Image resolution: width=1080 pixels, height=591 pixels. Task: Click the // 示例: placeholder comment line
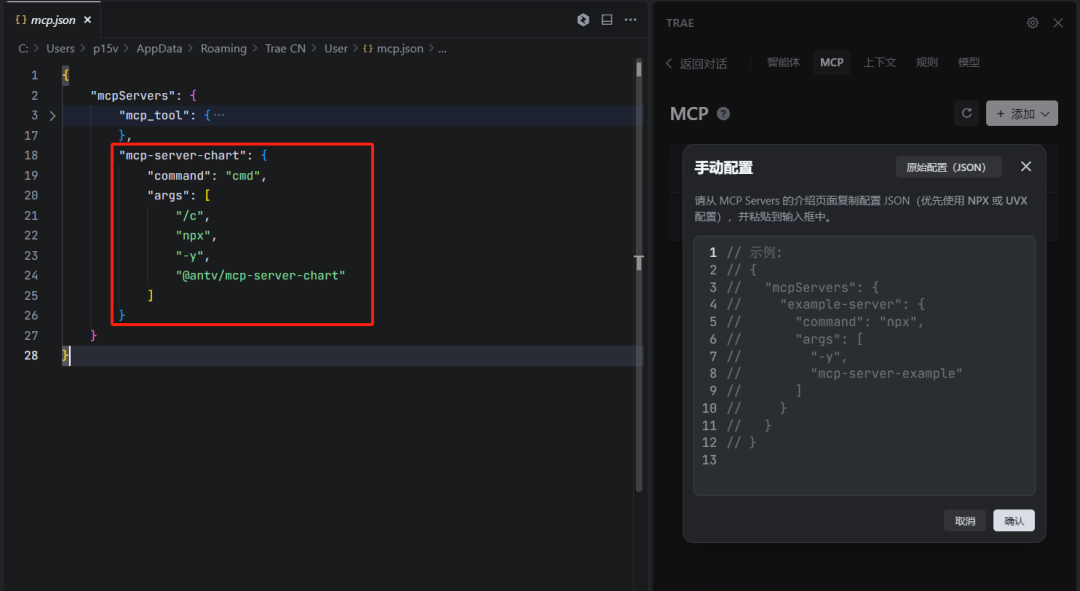click(754, 253)
